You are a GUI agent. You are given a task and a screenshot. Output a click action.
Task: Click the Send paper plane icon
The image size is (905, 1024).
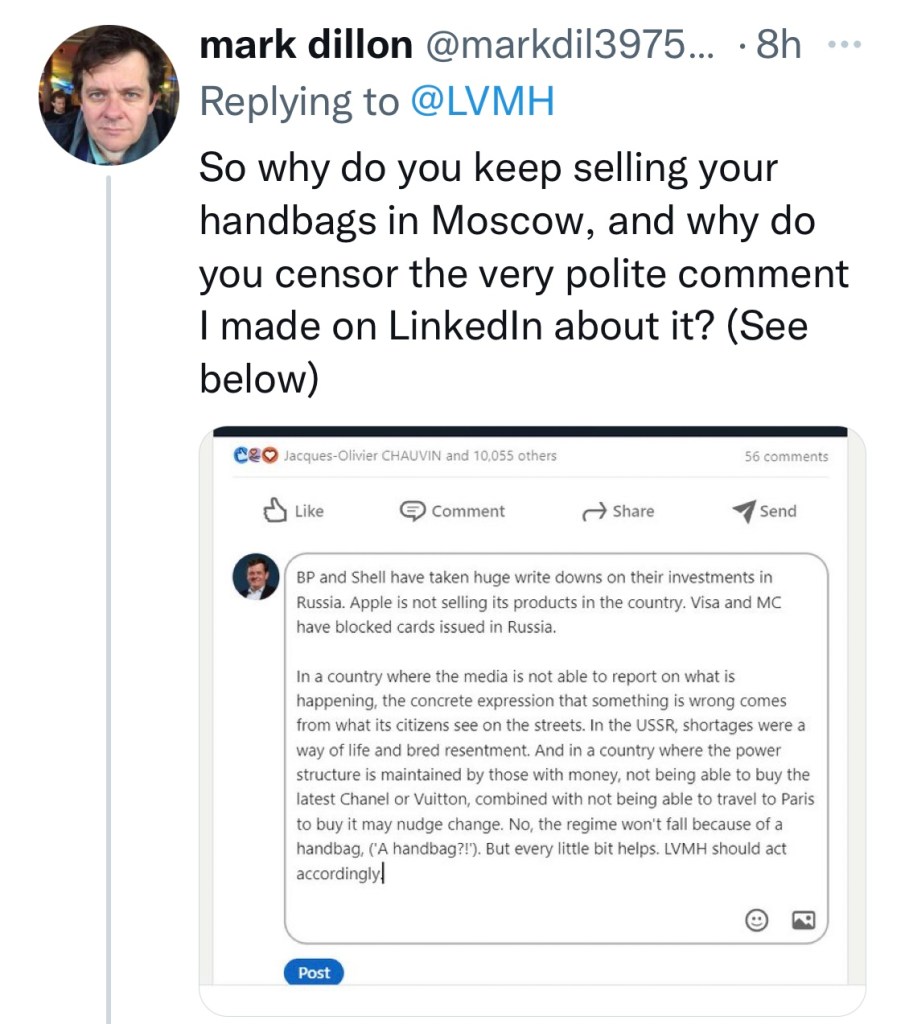pos(744,511)
